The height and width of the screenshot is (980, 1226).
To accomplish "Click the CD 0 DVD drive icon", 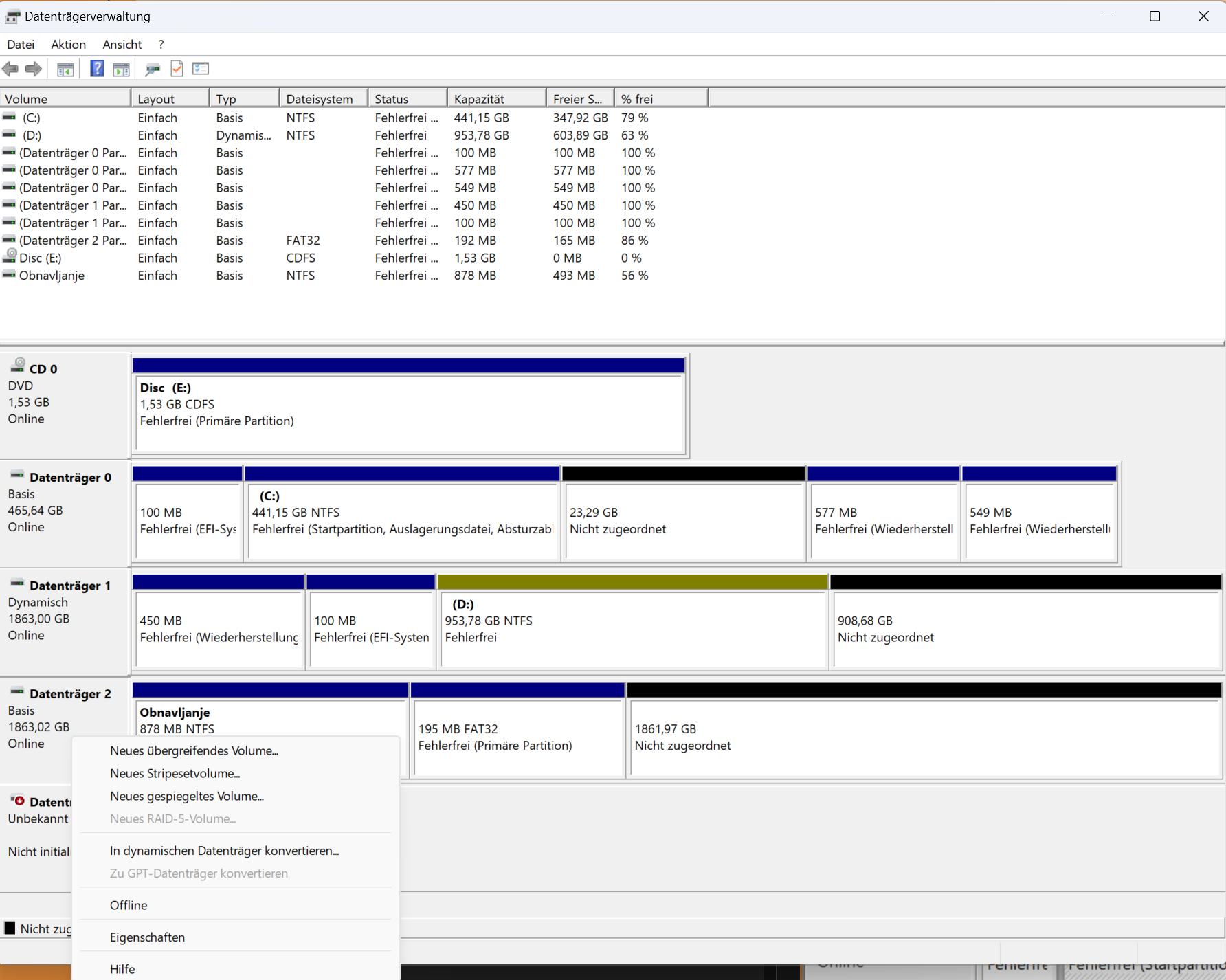I will tap(18, 366).
